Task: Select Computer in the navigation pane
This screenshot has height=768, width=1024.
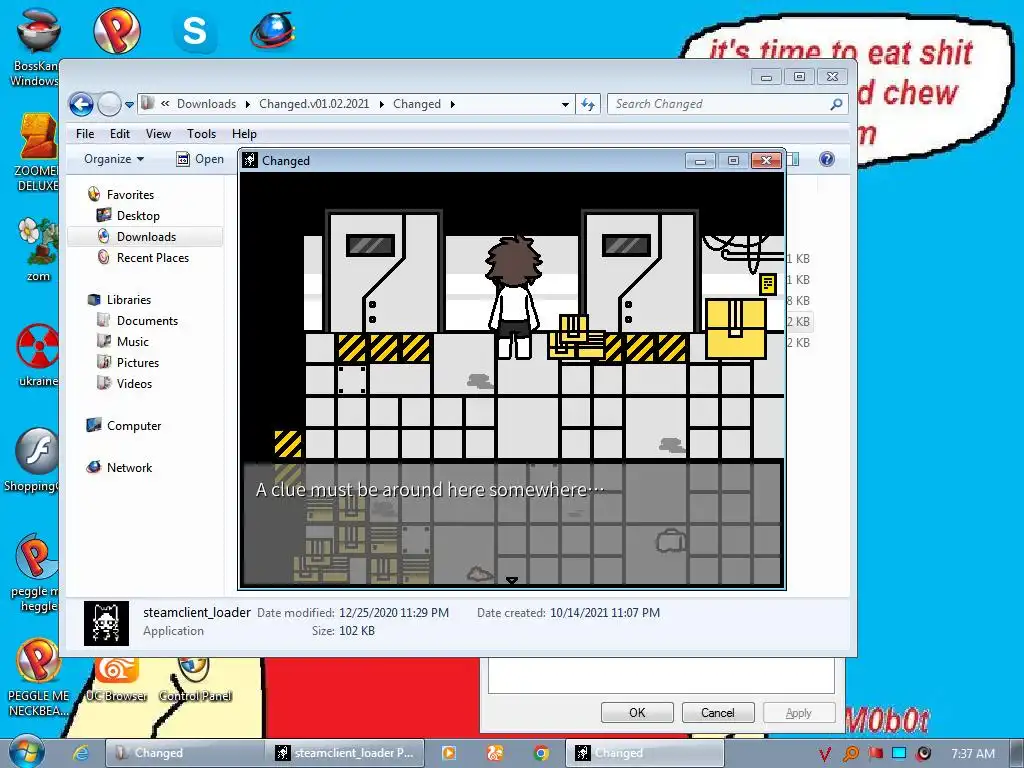Action: 133,426
